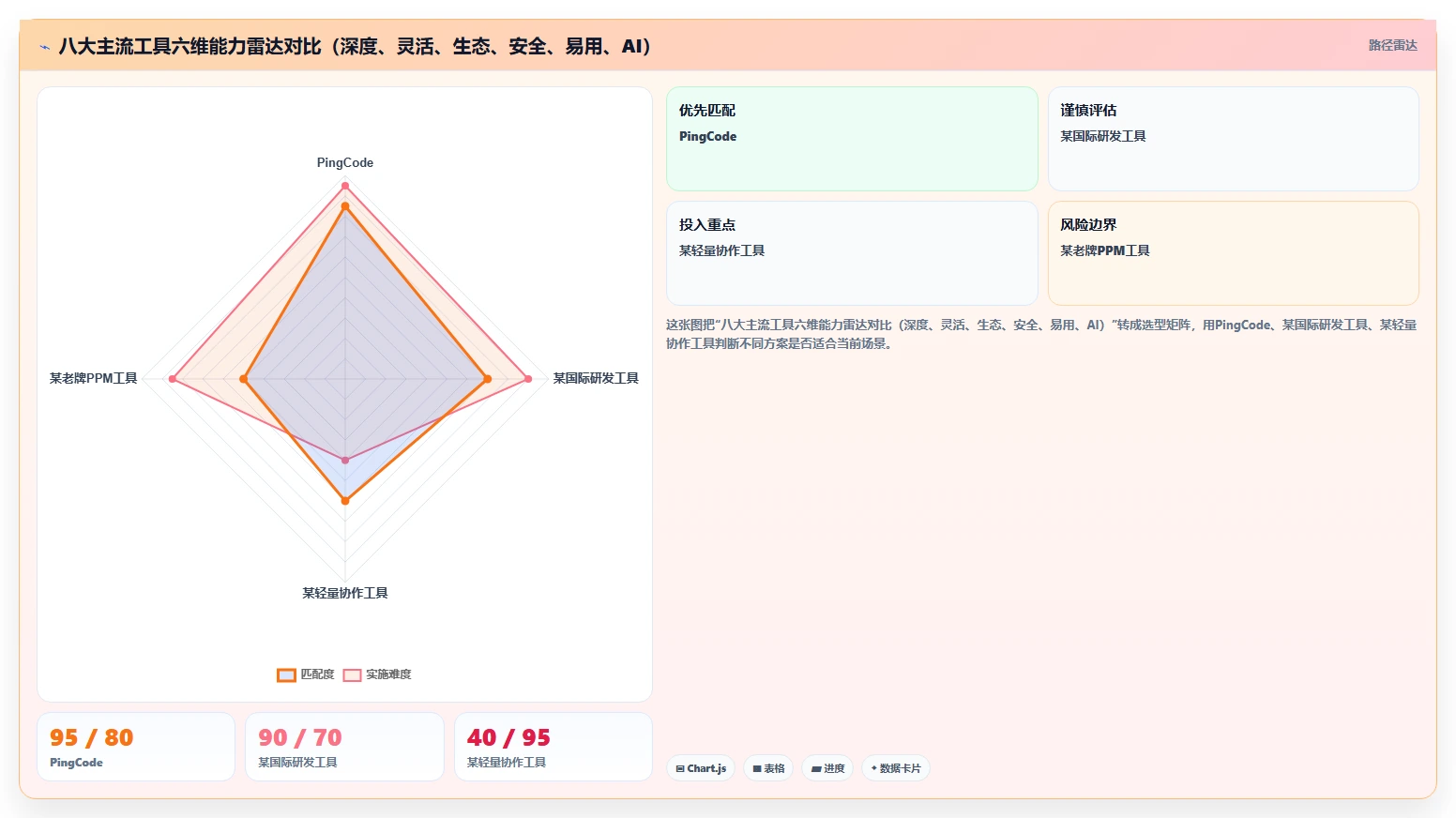Click the orange point on 某国际研发工具 axis

(x=487, y=379)
